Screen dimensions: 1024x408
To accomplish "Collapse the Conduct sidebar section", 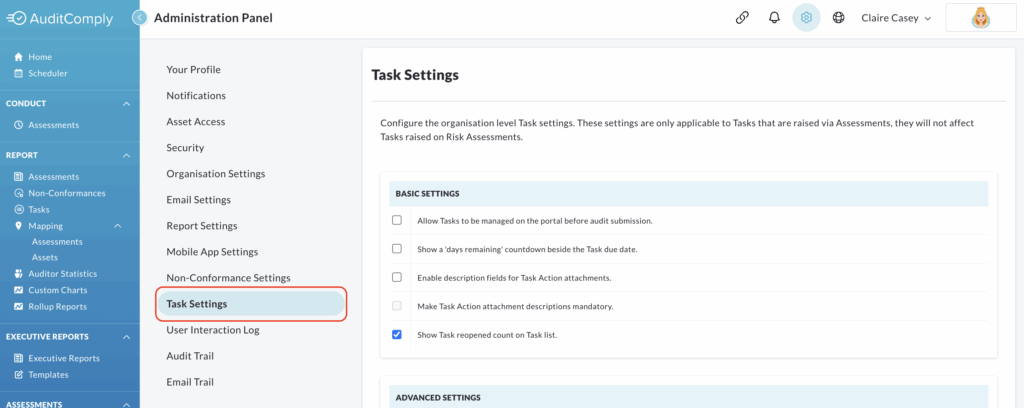I will tap(127, 104).
